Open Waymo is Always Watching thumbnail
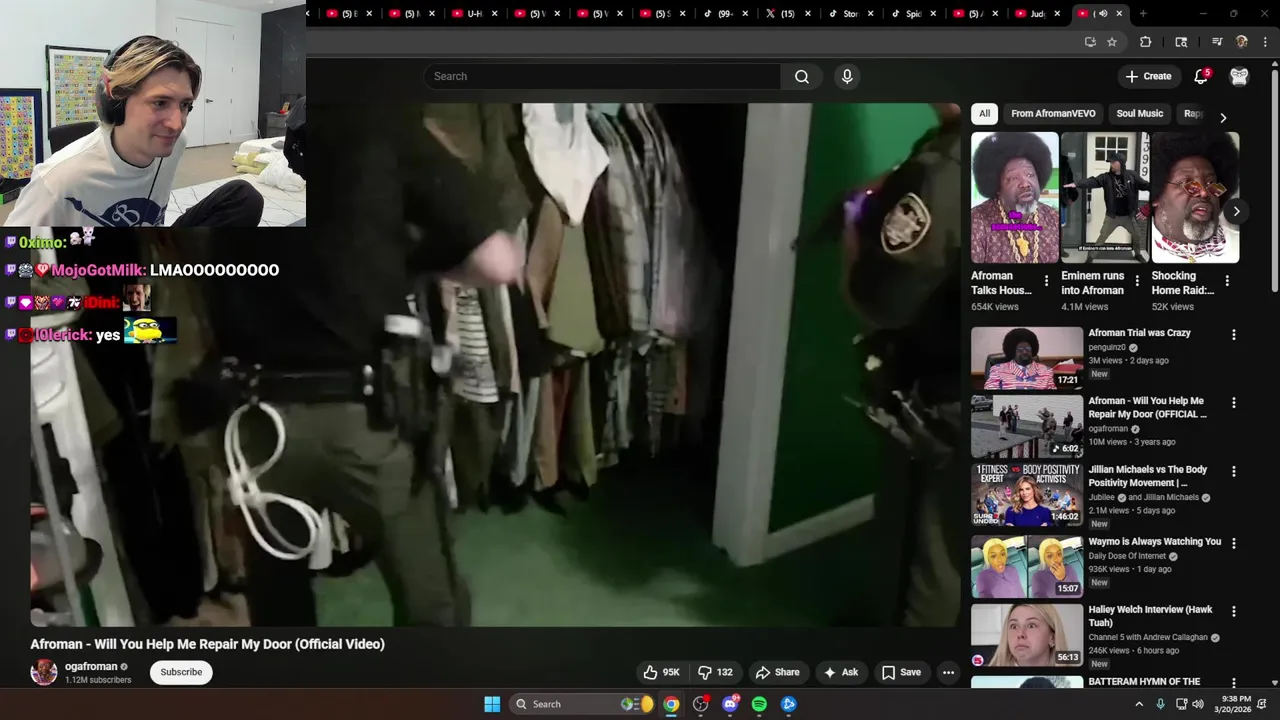 click(1027, 566)
